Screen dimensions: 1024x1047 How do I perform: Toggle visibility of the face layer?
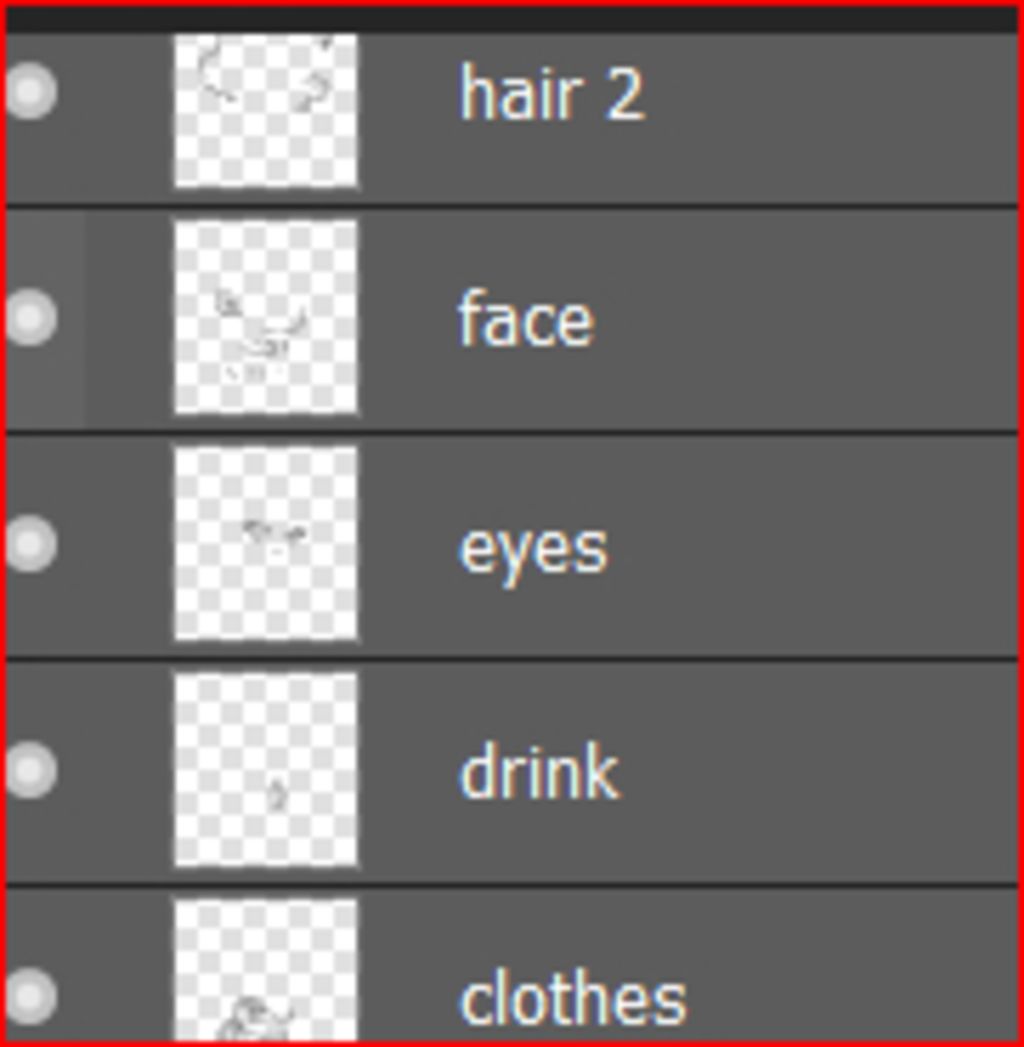[x=31, y=318]
